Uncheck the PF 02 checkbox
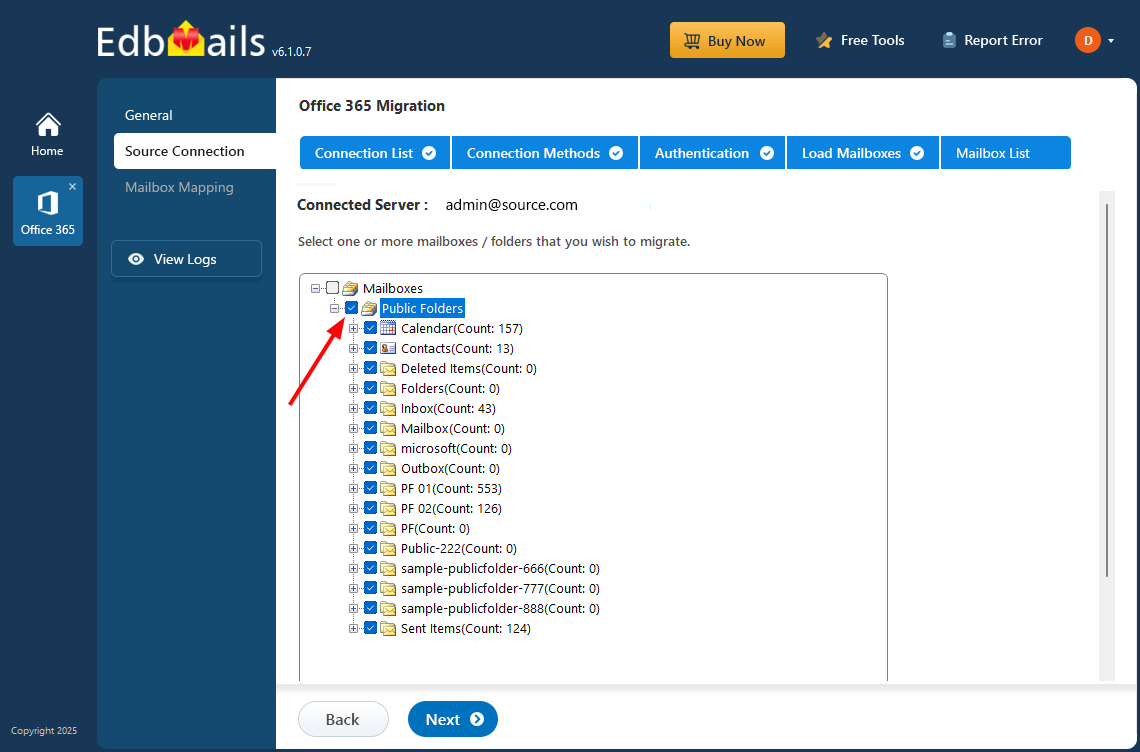 370,508
